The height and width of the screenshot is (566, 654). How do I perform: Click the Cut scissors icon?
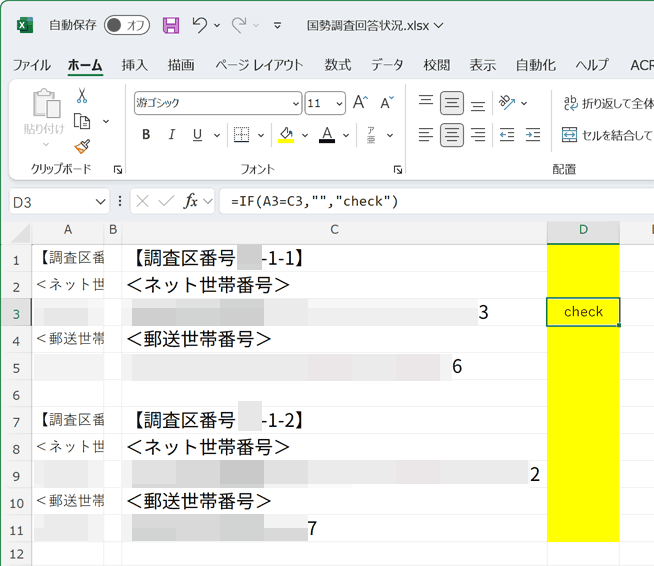click(x=82, y=96)
